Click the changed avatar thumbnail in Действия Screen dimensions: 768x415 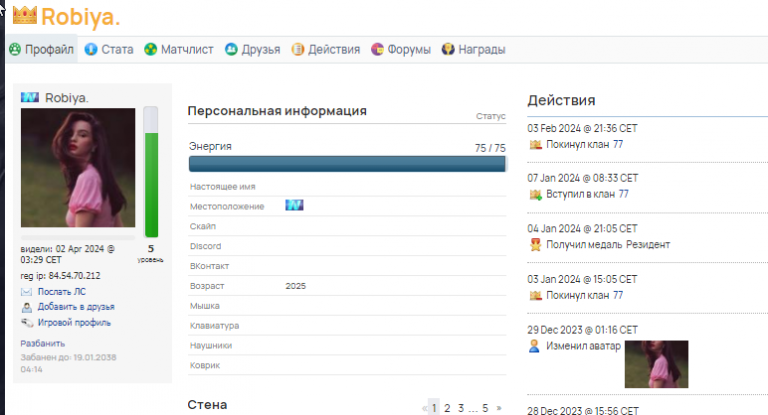click(656, 365)
